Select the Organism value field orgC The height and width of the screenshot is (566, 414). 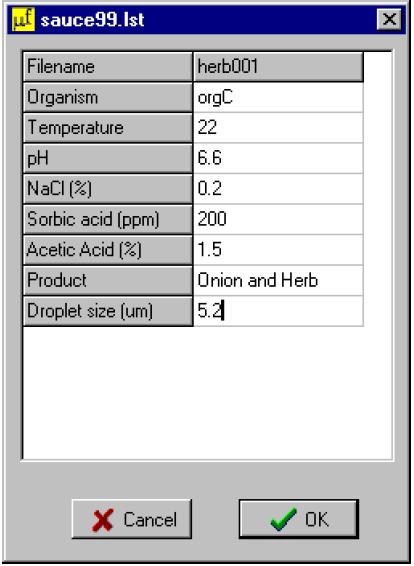point(278,97)
